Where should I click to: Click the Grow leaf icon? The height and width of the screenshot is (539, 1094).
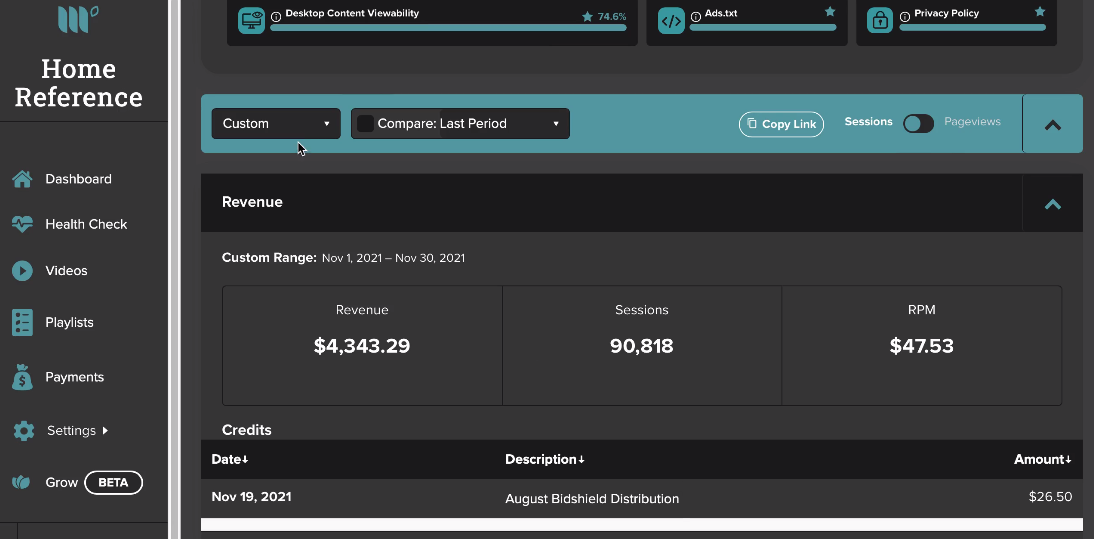[x=22, y=483]
